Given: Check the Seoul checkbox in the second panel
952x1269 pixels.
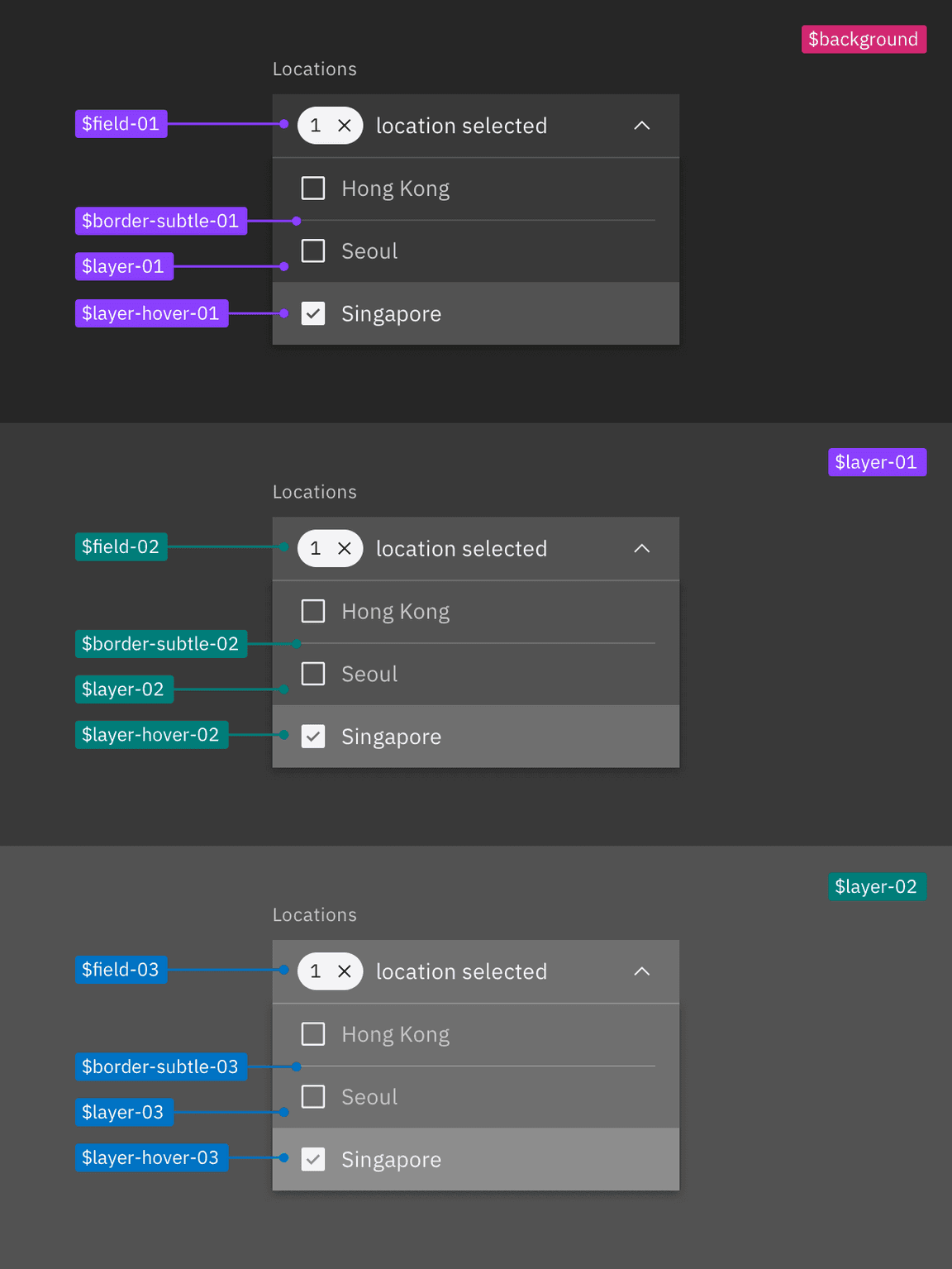Looking at the screenshot, I should pyautogui.click(x=313, y=674).
